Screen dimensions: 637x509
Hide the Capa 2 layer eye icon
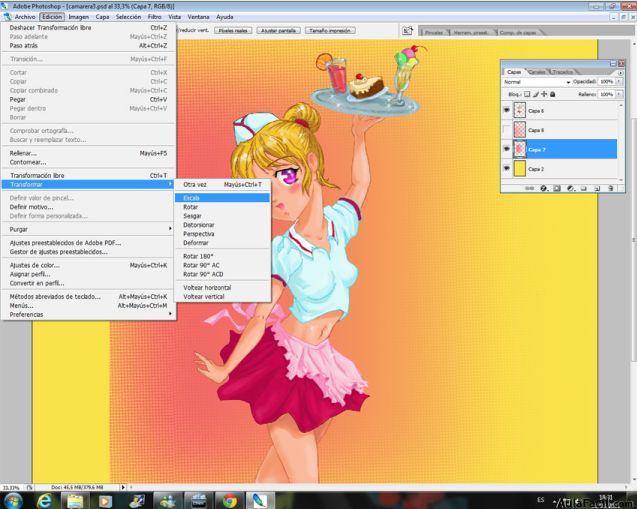coord(507,168)
